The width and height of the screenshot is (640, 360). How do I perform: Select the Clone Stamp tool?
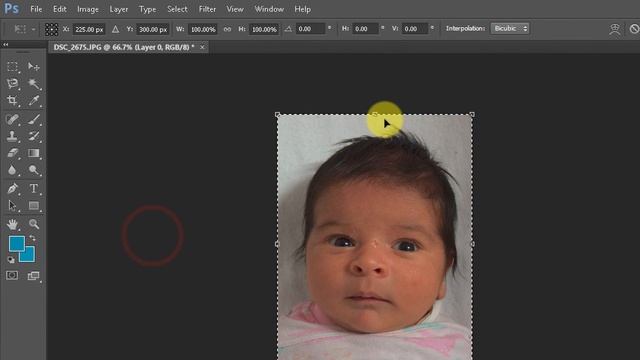[12, 136]
